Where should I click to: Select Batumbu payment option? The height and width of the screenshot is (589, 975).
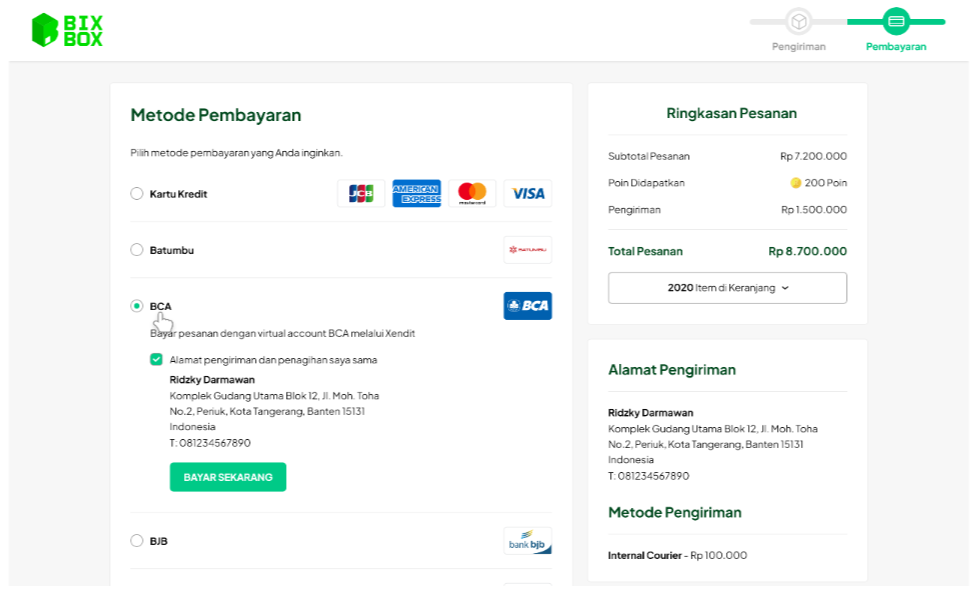coord(137,250)
